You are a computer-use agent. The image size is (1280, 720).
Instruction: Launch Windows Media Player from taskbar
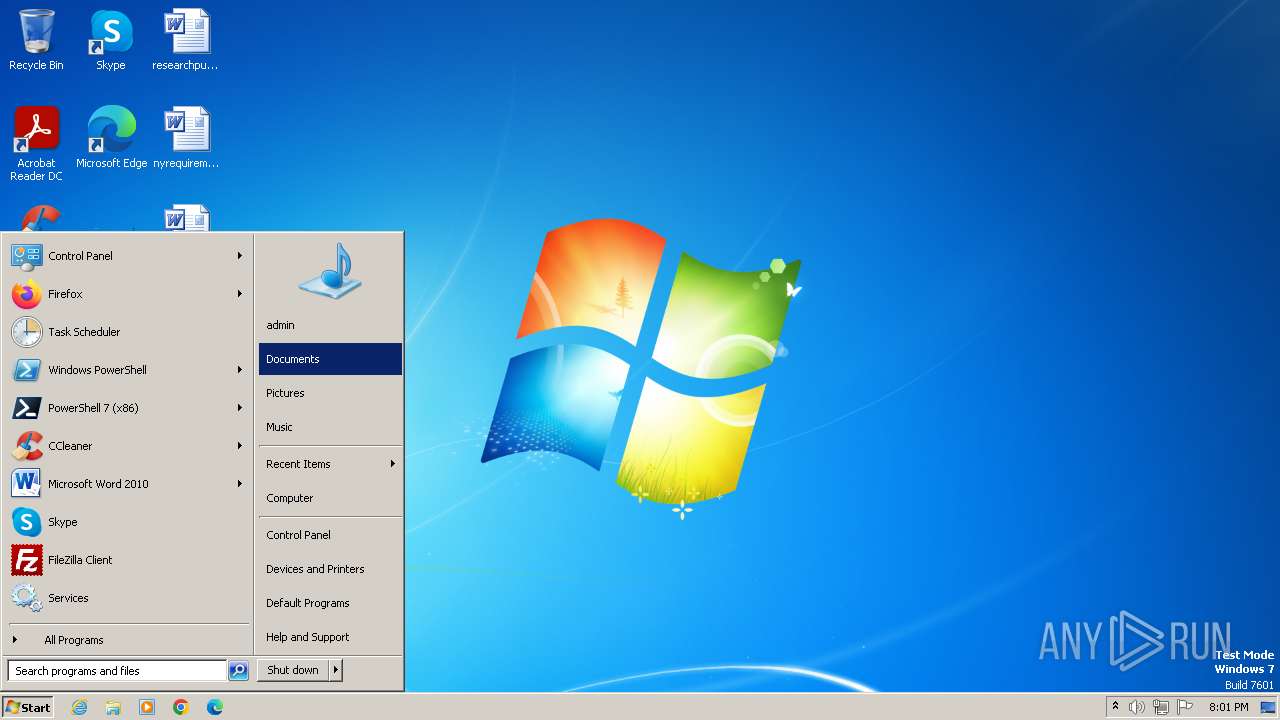(147, 707)
